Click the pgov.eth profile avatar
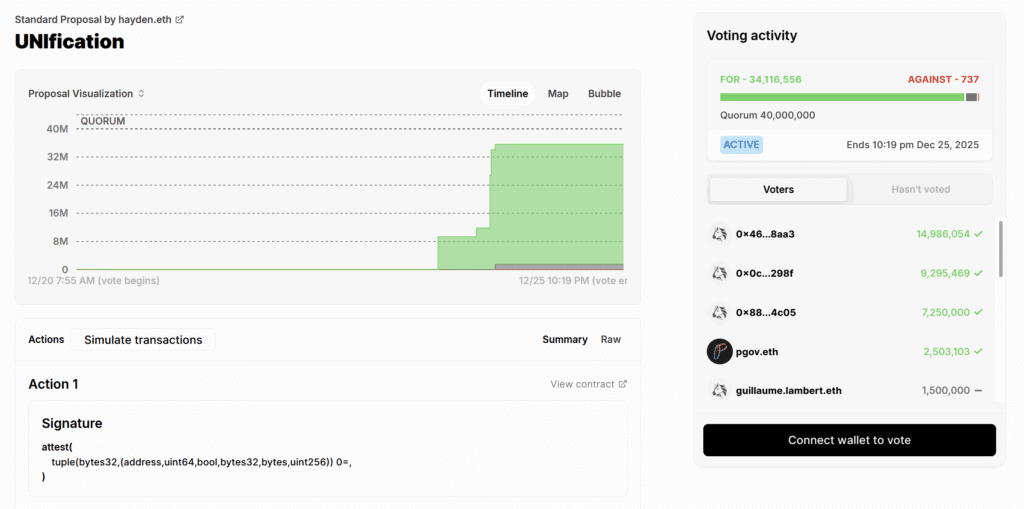Image resolution: width=1024 pixels, height=509 pixels. click(720, 351)
